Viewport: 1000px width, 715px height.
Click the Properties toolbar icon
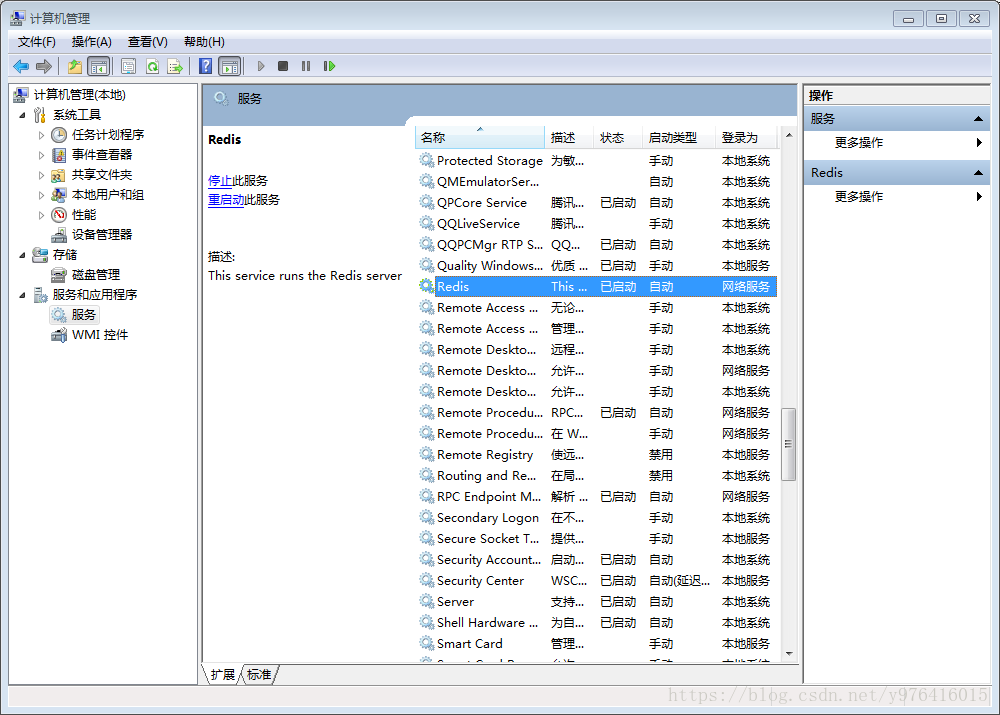(128, 66)
